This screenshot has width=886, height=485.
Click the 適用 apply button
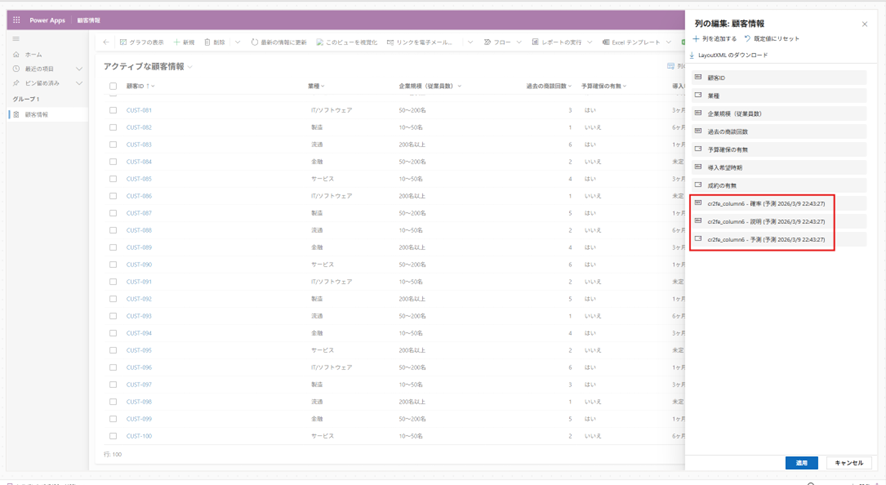pyautogui.click(x=801, y=463)
